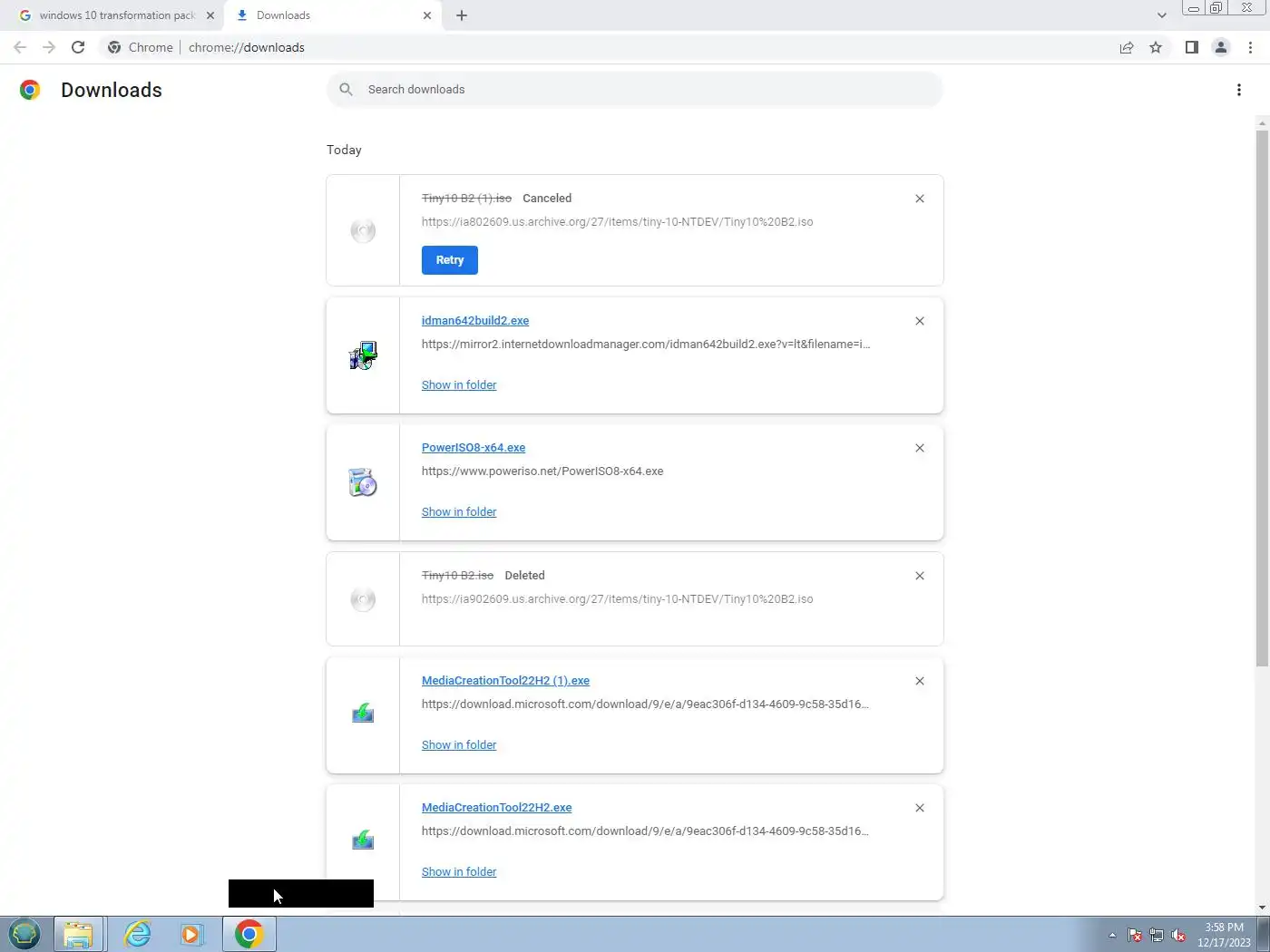This screenshot has width=1270, height=952.
Task: Open the idman642build2.exe file link
Action: (x=475, y=321)
